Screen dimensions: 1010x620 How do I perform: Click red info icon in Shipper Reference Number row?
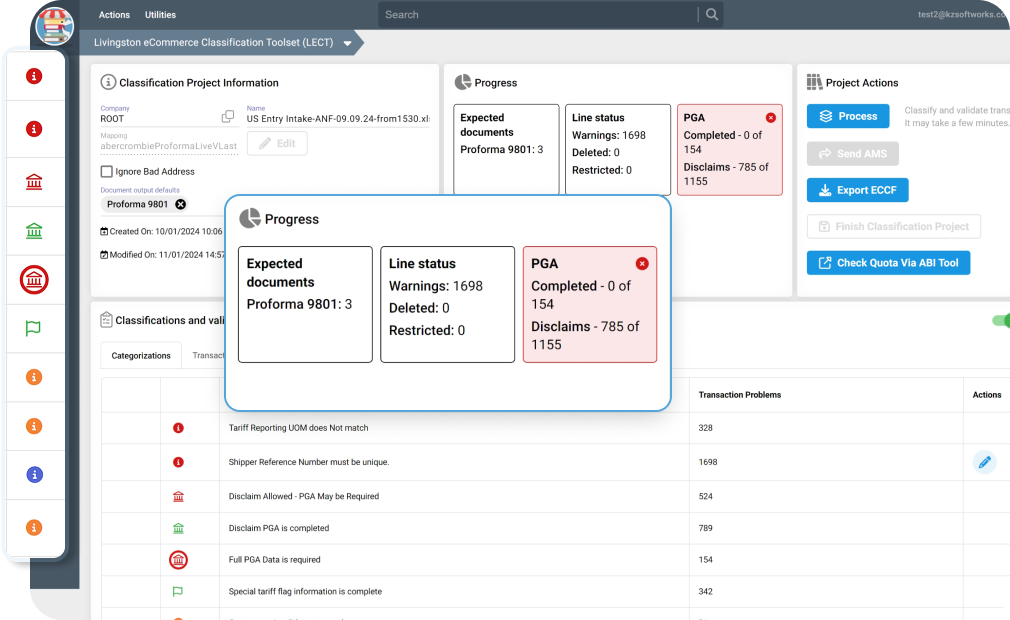coord(178,462)
